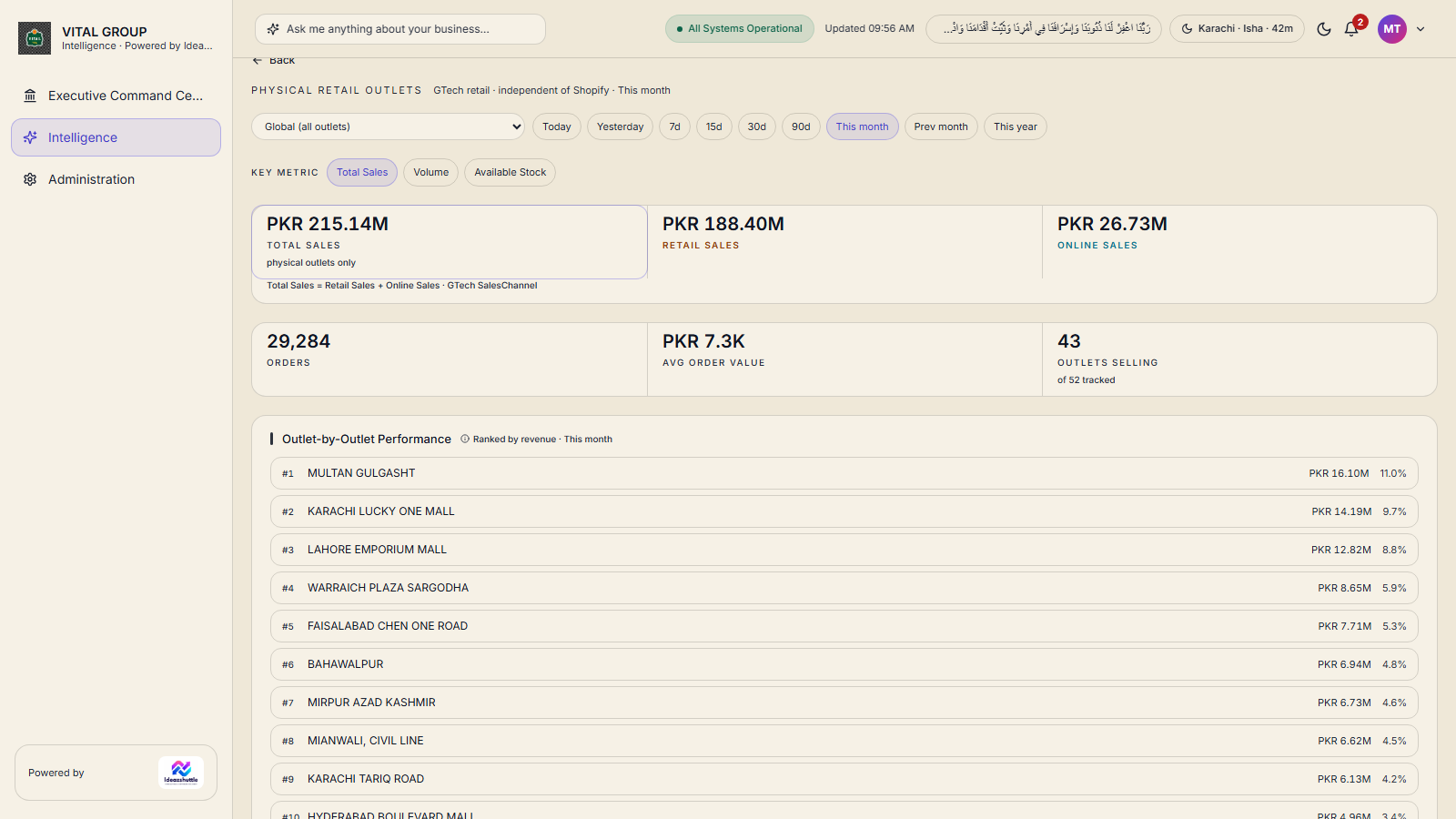Select the Prev month range
Viewport: 1456px width, 819px height.
[941, 126]
